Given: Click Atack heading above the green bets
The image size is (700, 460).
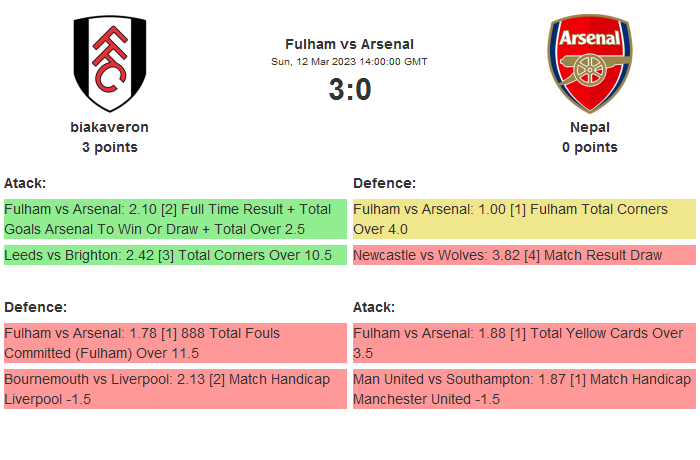Looking at the screenshot, I should tap(25, 183).
